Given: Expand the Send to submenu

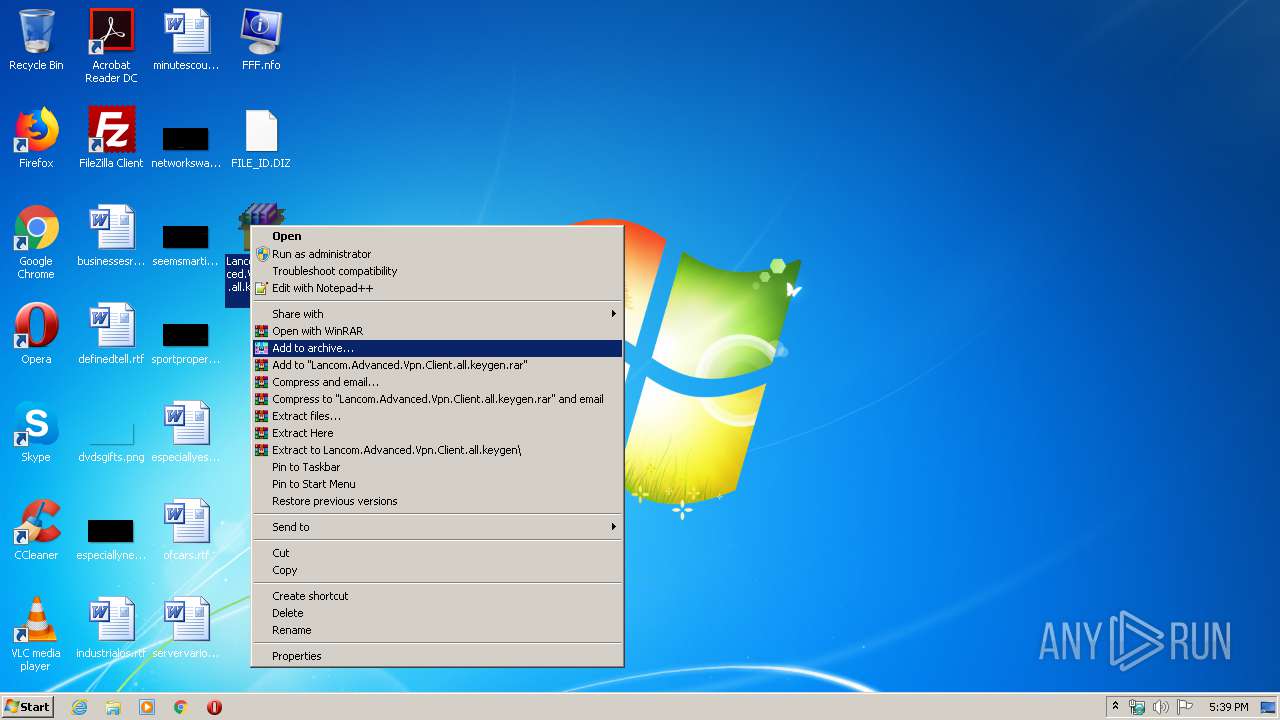Looking at the screenshot, I should pyautogui.click(x=437, y=527).
